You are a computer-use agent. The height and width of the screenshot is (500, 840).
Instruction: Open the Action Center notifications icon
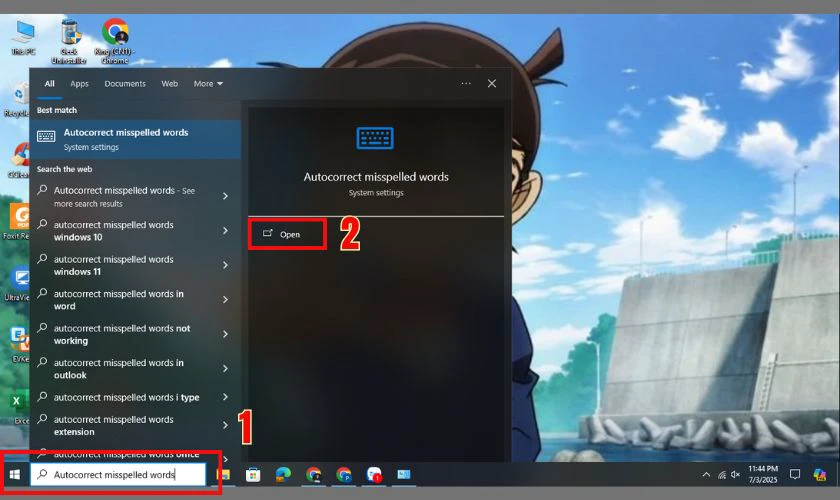click(795, 475)
